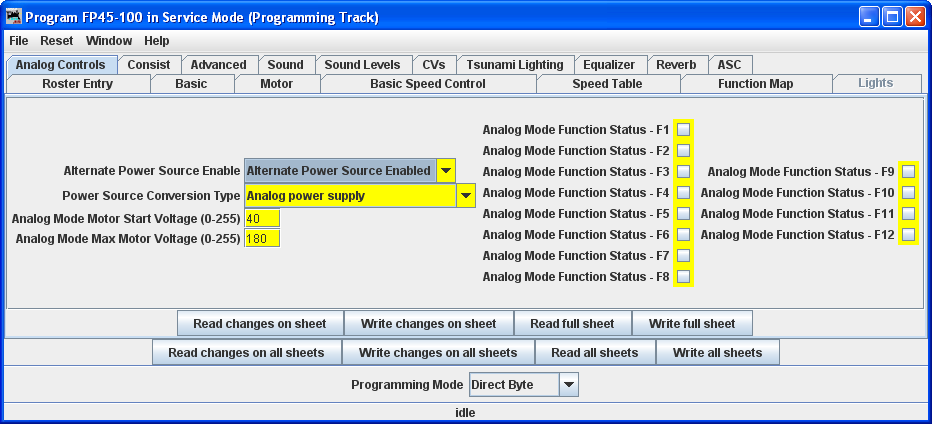The image size is (932, 424).
Task: Open the Function Map tab
Action: coord(755,84)
